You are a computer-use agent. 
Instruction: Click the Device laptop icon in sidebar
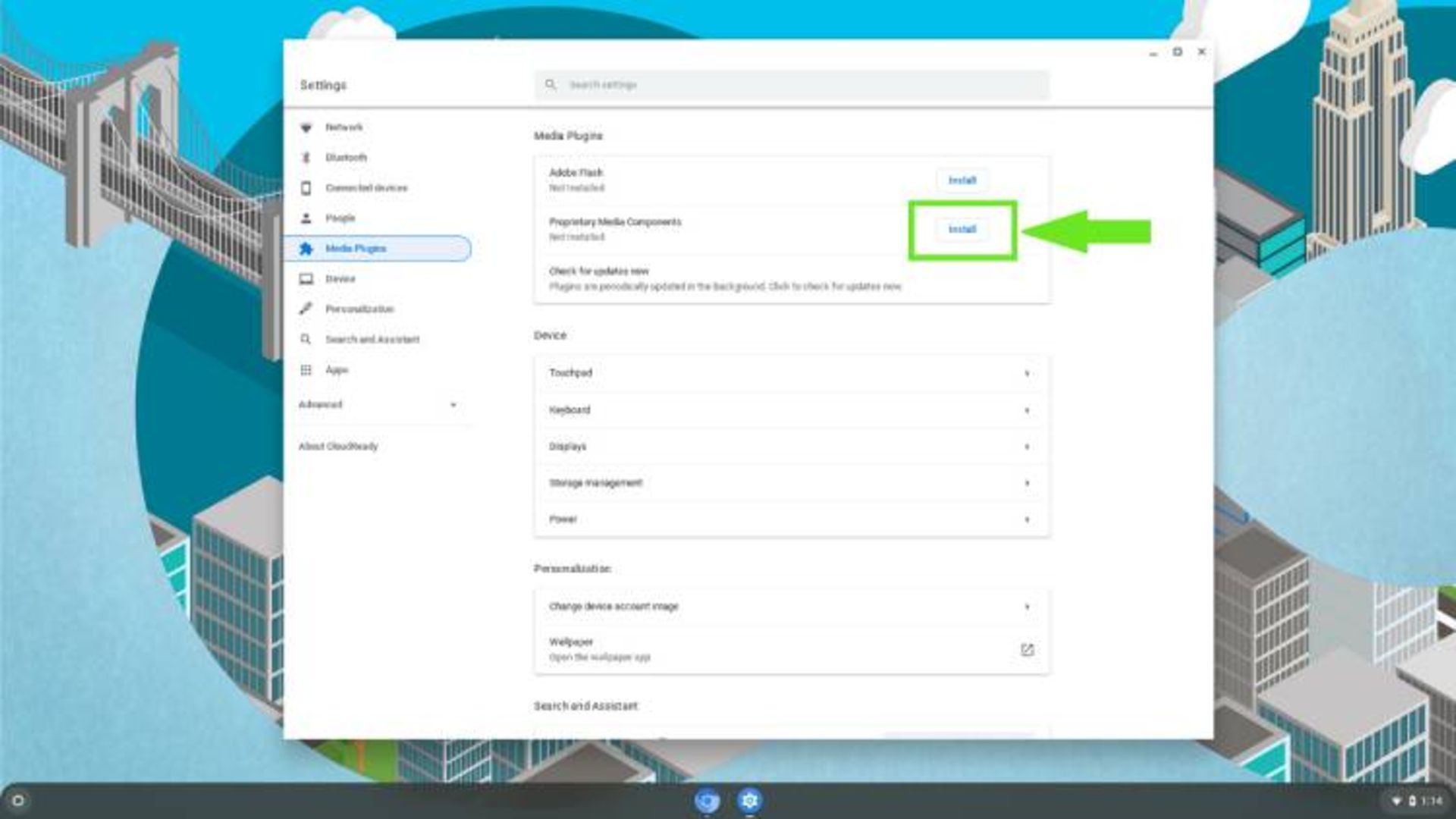(x=306, y=279)
